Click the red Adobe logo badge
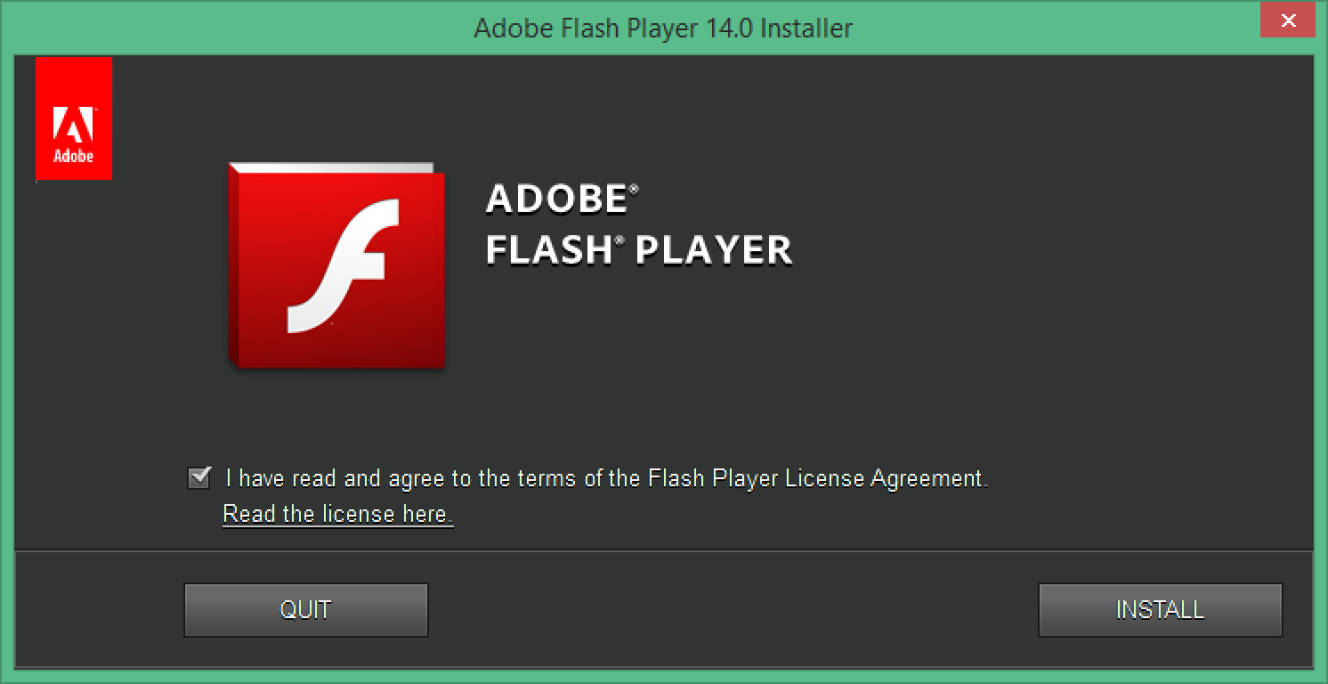 [x=73, y=118]
